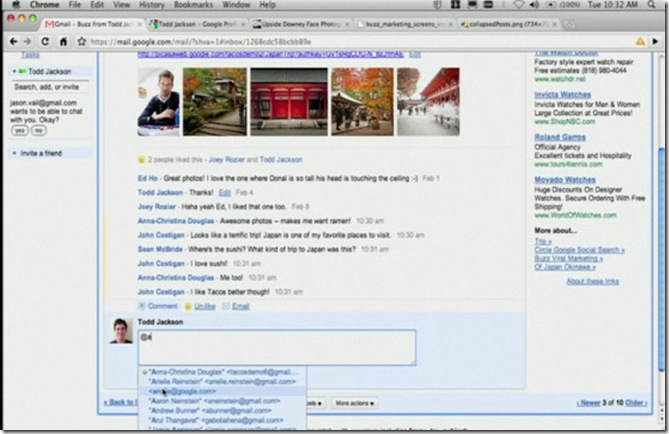Open the Bookmarks menu

coord(194,5)
